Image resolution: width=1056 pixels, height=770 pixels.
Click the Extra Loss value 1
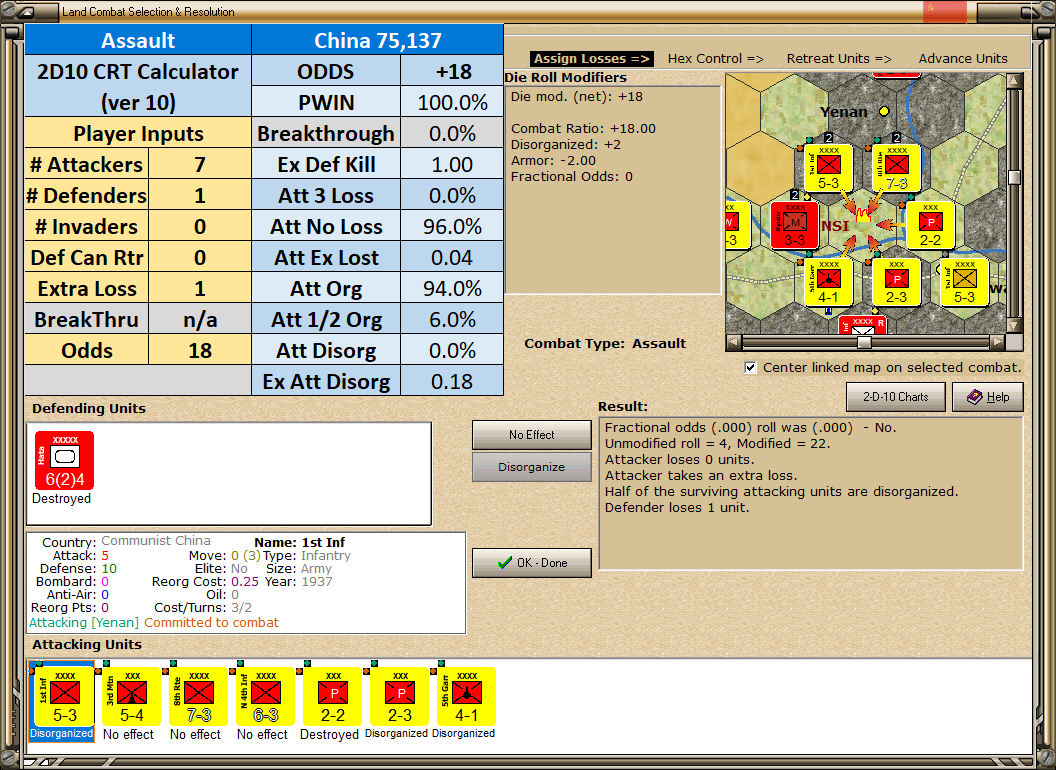click(199, 288)
